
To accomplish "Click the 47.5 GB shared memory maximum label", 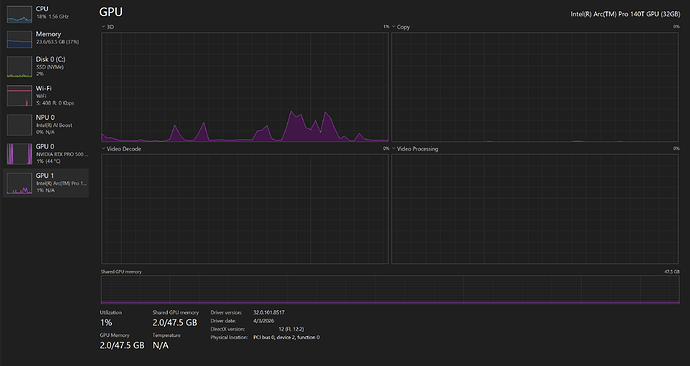I will click(672, 272).
